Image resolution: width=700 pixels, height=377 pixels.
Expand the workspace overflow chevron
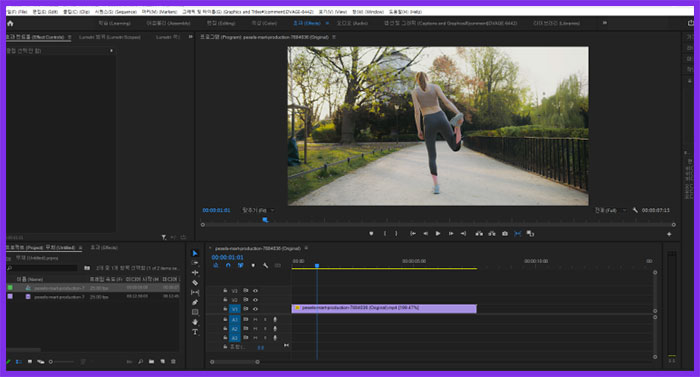pos(605,23)
